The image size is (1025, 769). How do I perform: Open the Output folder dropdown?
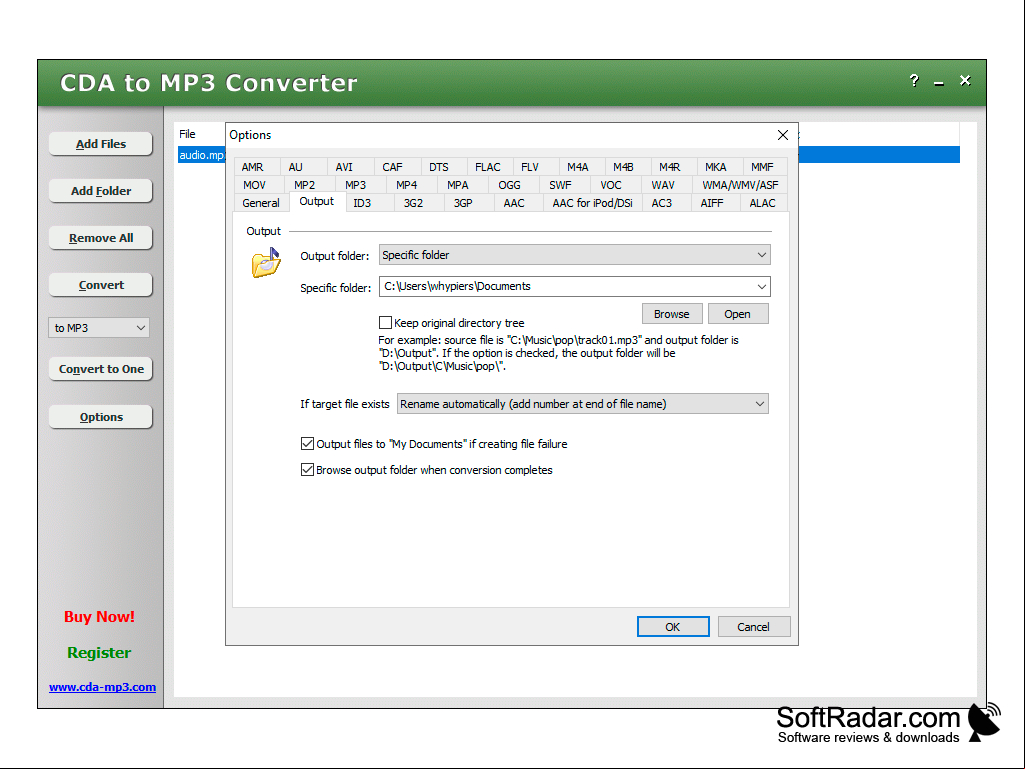(x=575, y=255)
